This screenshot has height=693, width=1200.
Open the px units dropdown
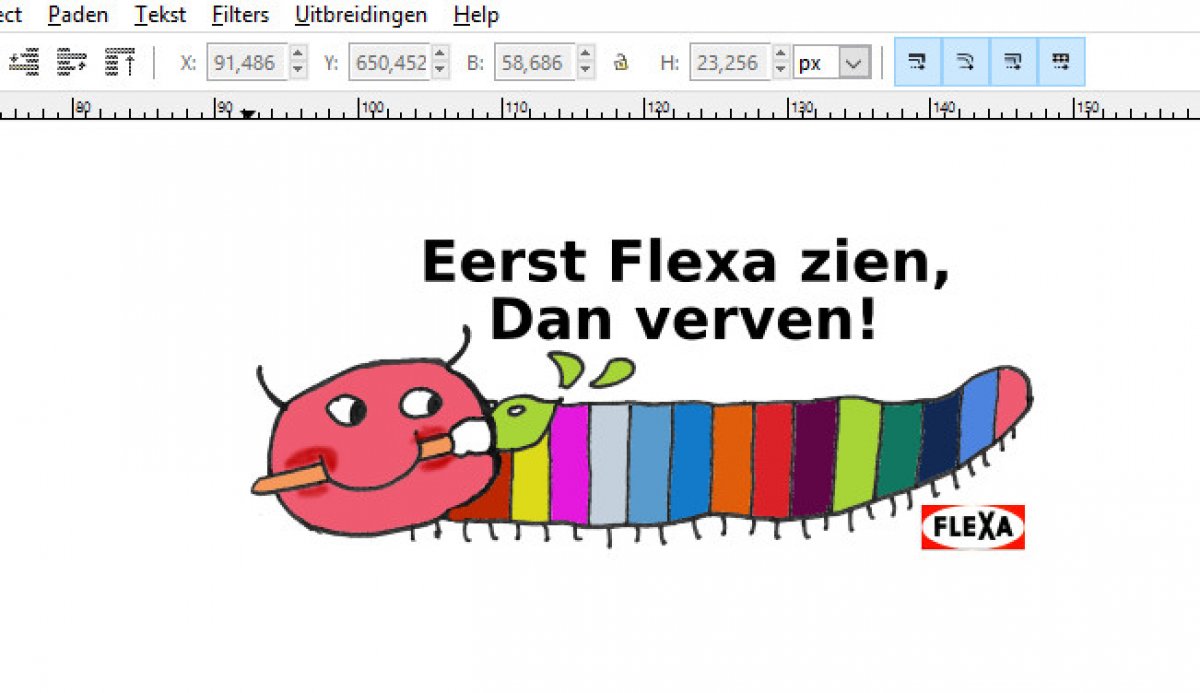coord(832,63)
